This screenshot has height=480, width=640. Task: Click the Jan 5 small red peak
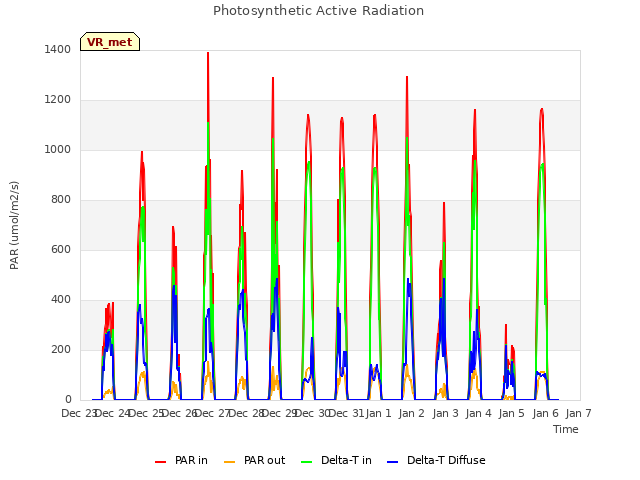click(x=506, y=325)
